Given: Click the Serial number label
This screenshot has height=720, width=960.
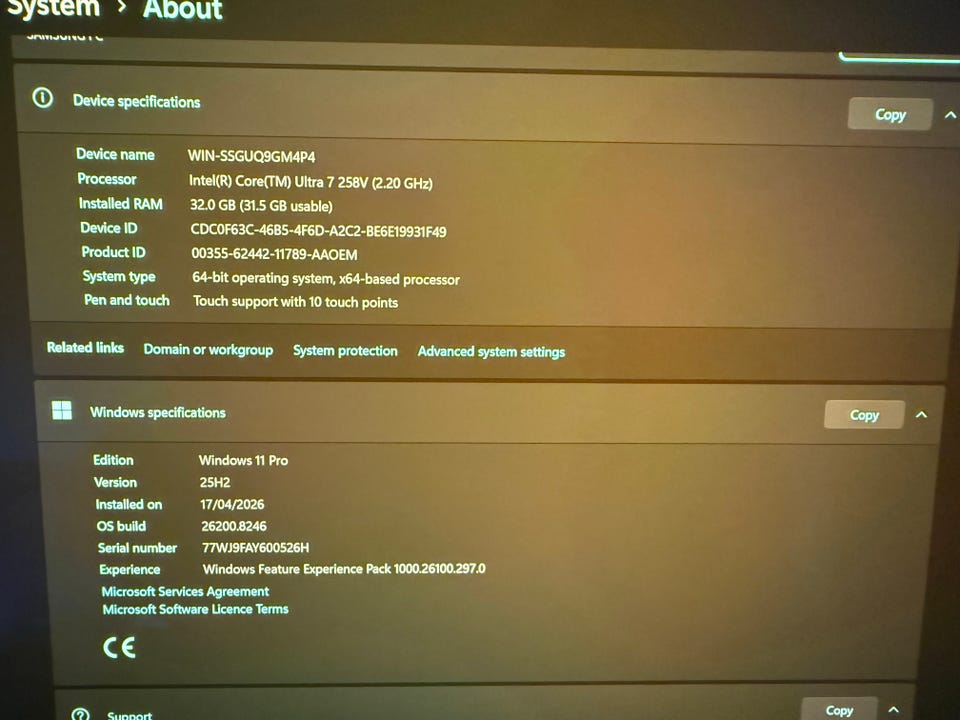Looking at the screenshot, I should (x=137, y=548).
